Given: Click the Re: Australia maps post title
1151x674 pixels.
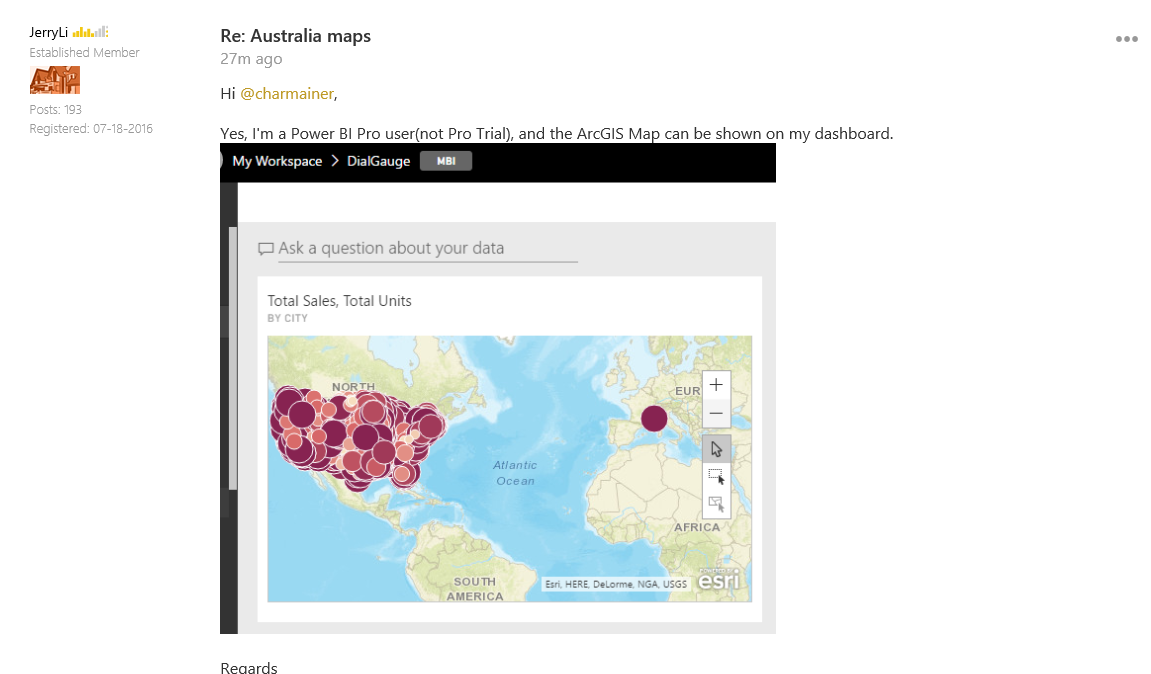Looking at the screenshot, I should pos(295,36).
